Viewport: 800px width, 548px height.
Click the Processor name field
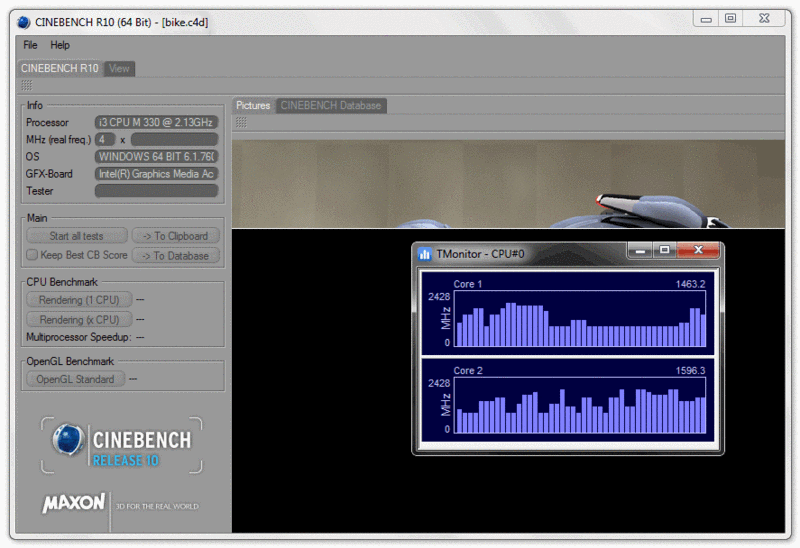tap(157, 122)
